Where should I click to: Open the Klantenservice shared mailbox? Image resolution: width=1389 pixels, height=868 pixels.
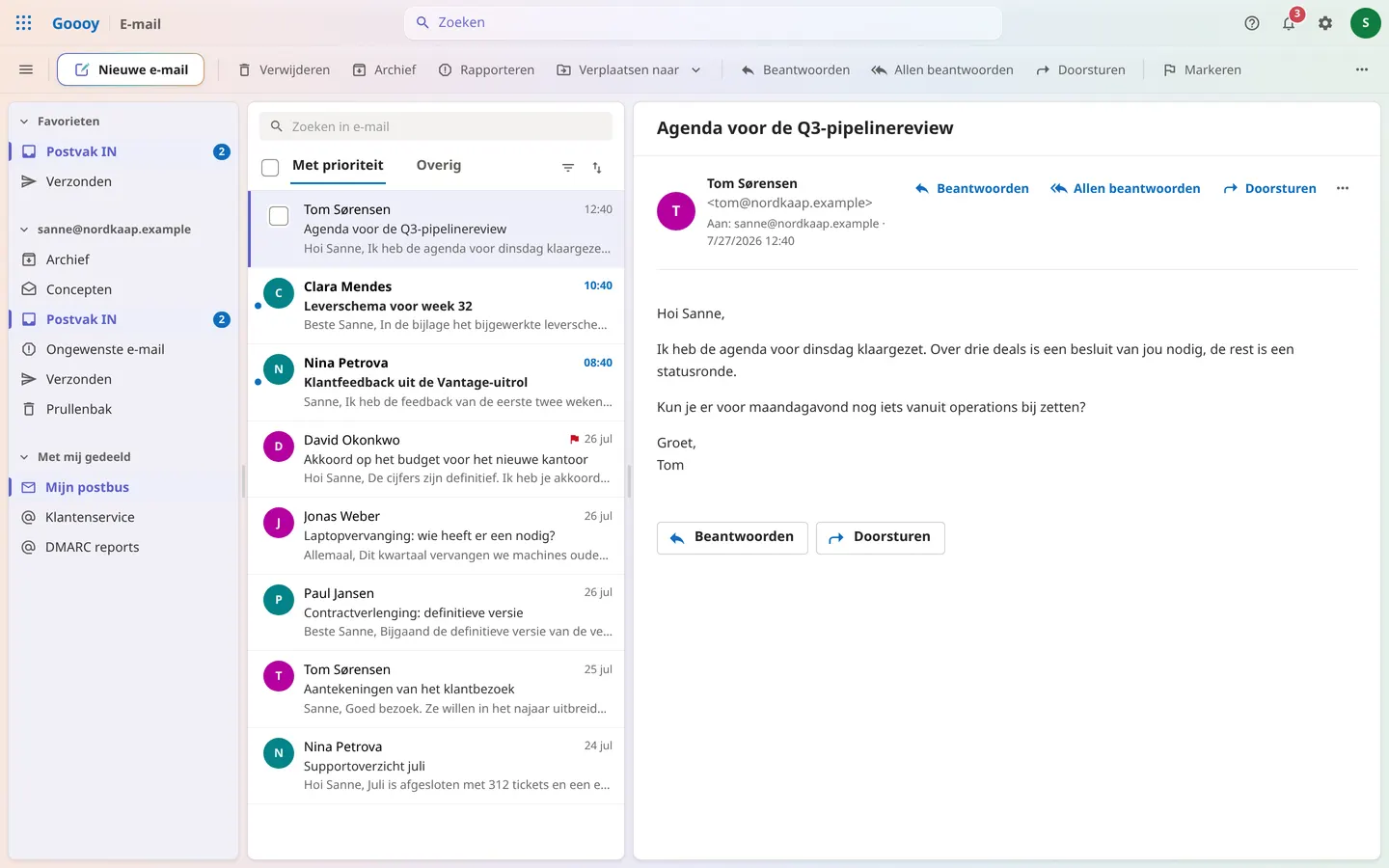[123, 517]
